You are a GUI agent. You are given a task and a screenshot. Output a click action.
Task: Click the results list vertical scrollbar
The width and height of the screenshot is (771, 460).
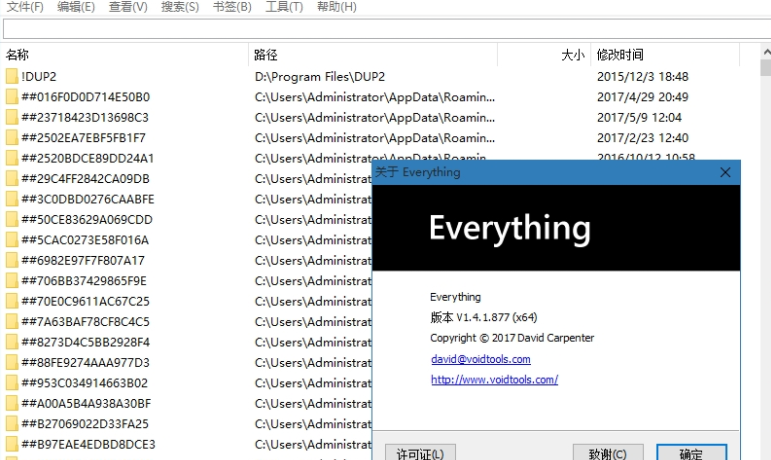(766, 252)
